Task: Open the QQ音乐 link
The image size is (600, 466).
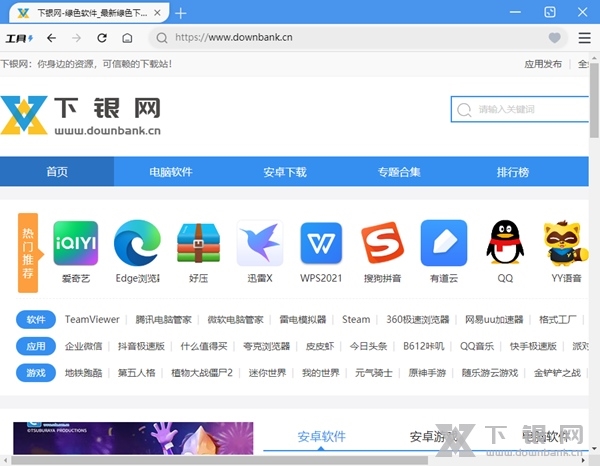Action: pyautogui.click(x=477, y=346)
